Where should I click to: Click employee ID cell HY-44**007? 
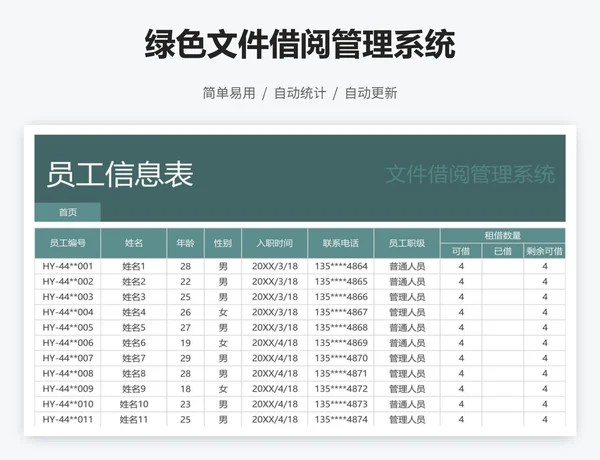[68, 358]
